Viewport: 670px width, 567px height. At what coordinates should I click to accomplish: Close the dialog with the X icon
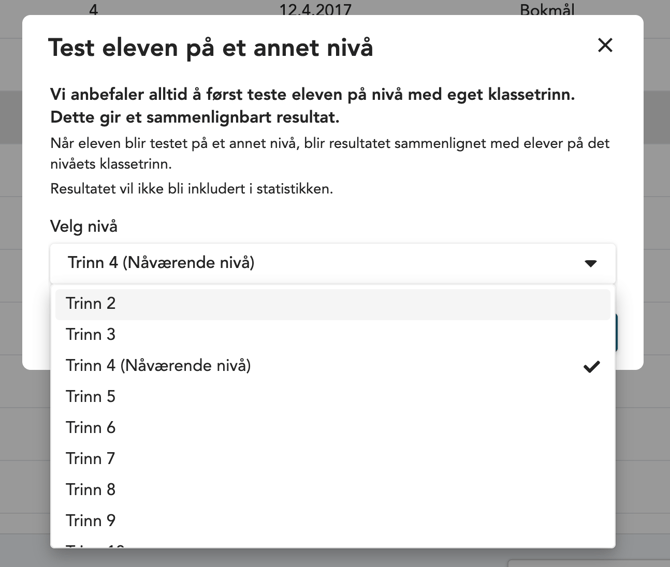coord(605,45)
